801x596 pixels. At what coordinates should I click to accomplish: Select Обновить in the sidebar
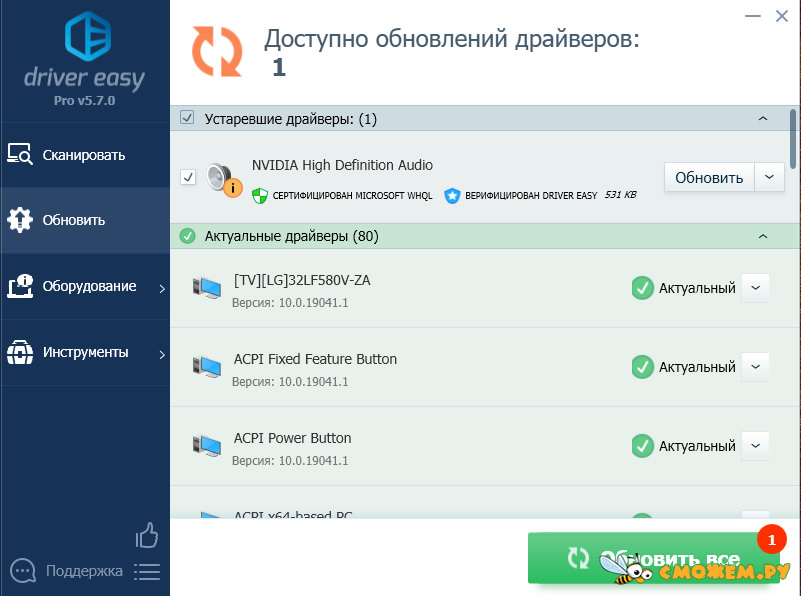85,221
